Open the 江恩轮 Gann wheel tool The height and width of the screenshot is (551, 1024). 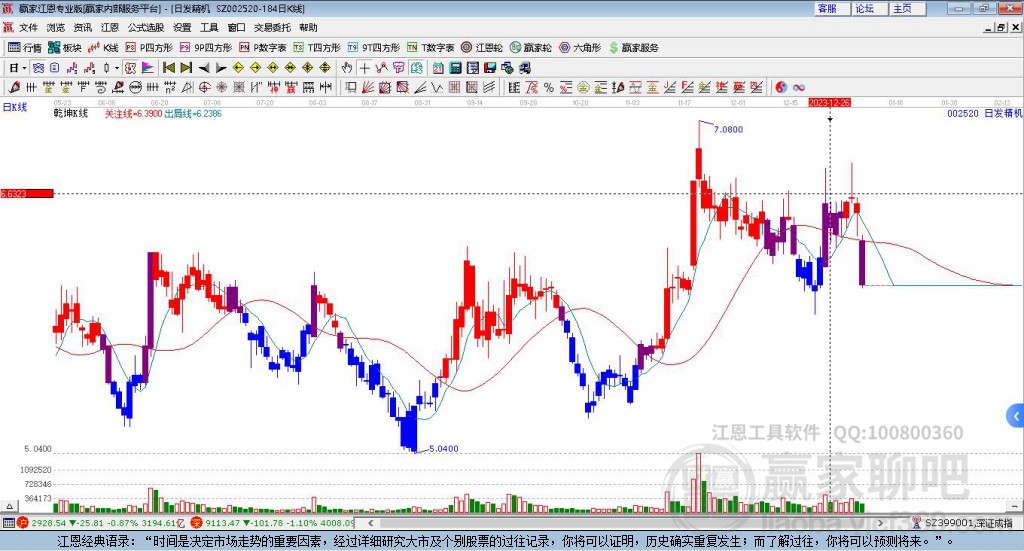482,48
